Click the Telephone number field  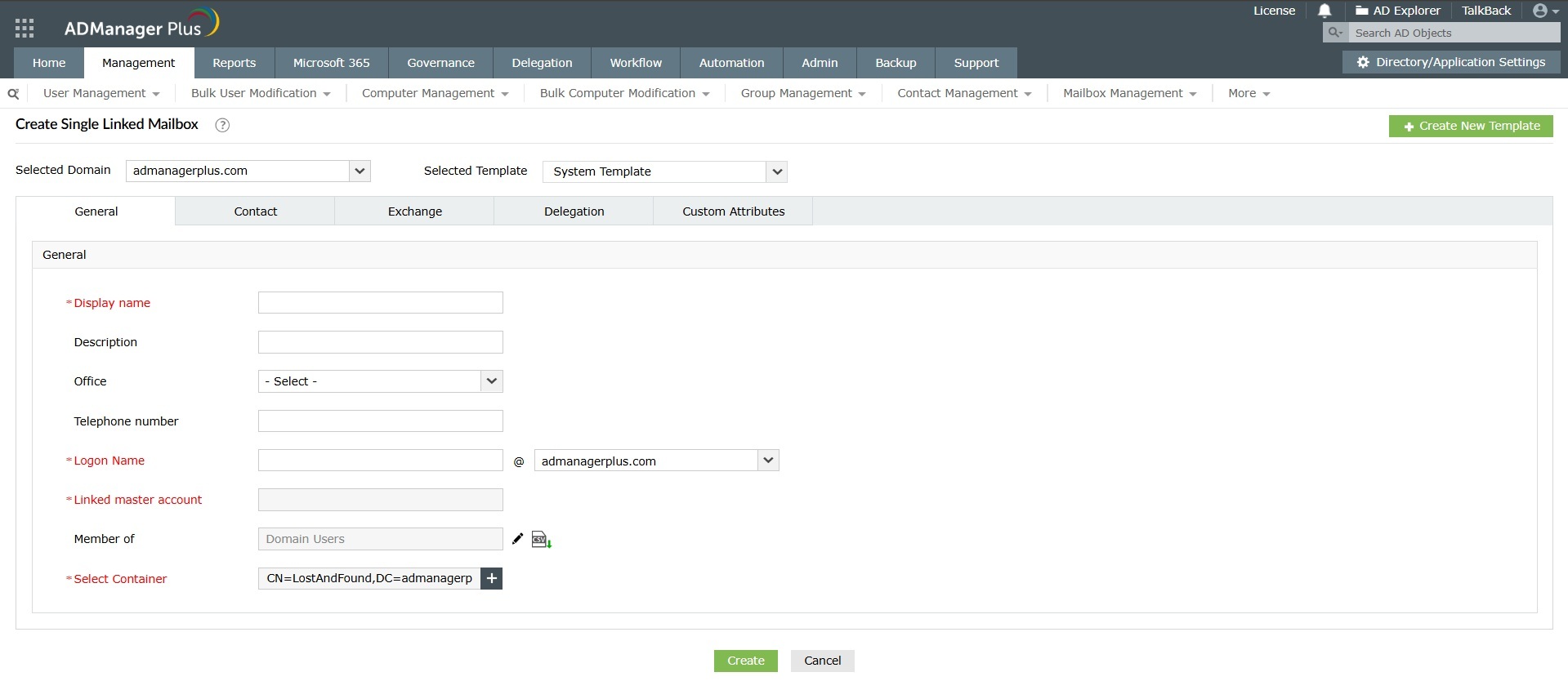(x=381, y=421)
